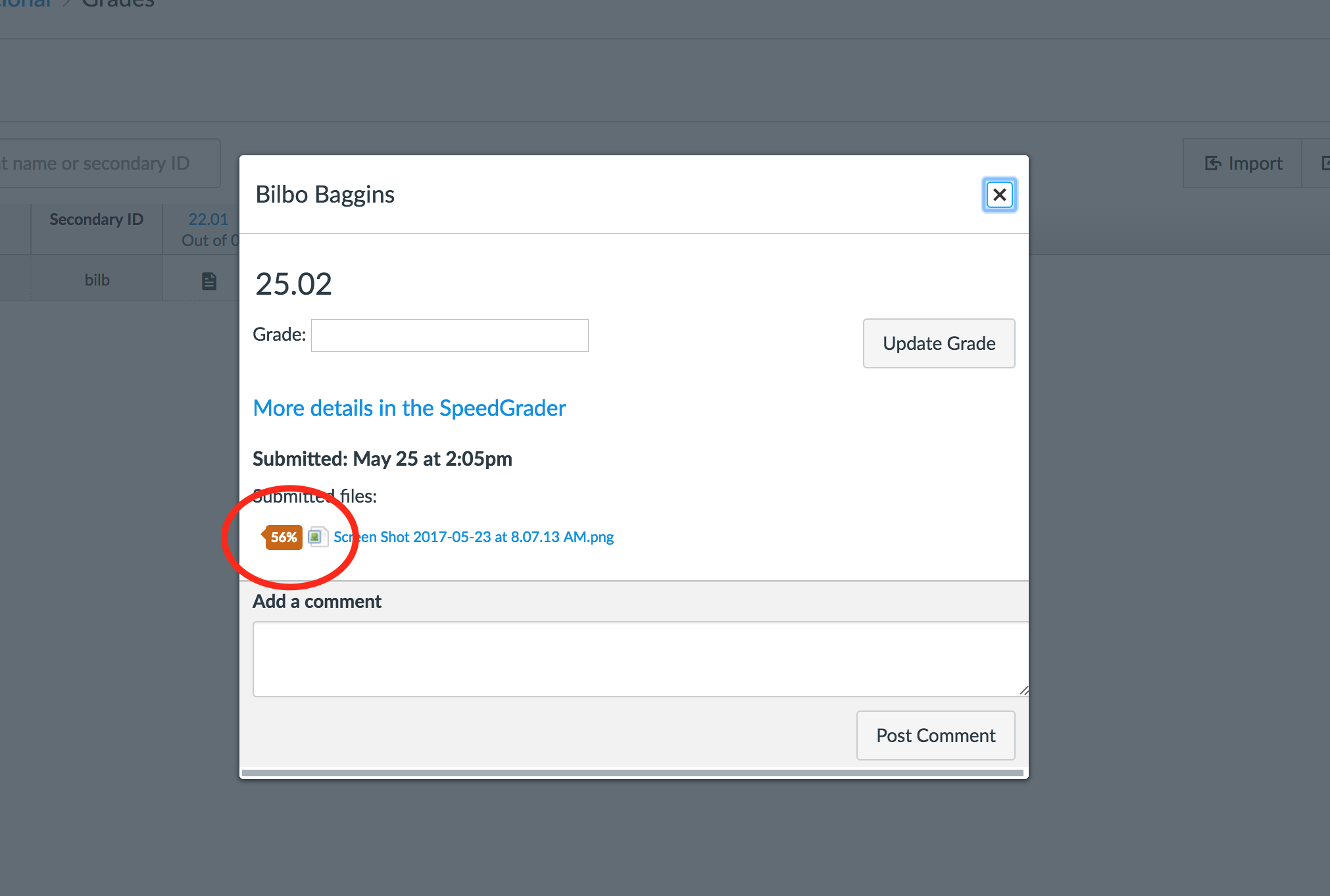Click the horizontal scrollbar at the dialog bottom
The width and height of the screenshot is (1330, 896).
click(633, 773)
